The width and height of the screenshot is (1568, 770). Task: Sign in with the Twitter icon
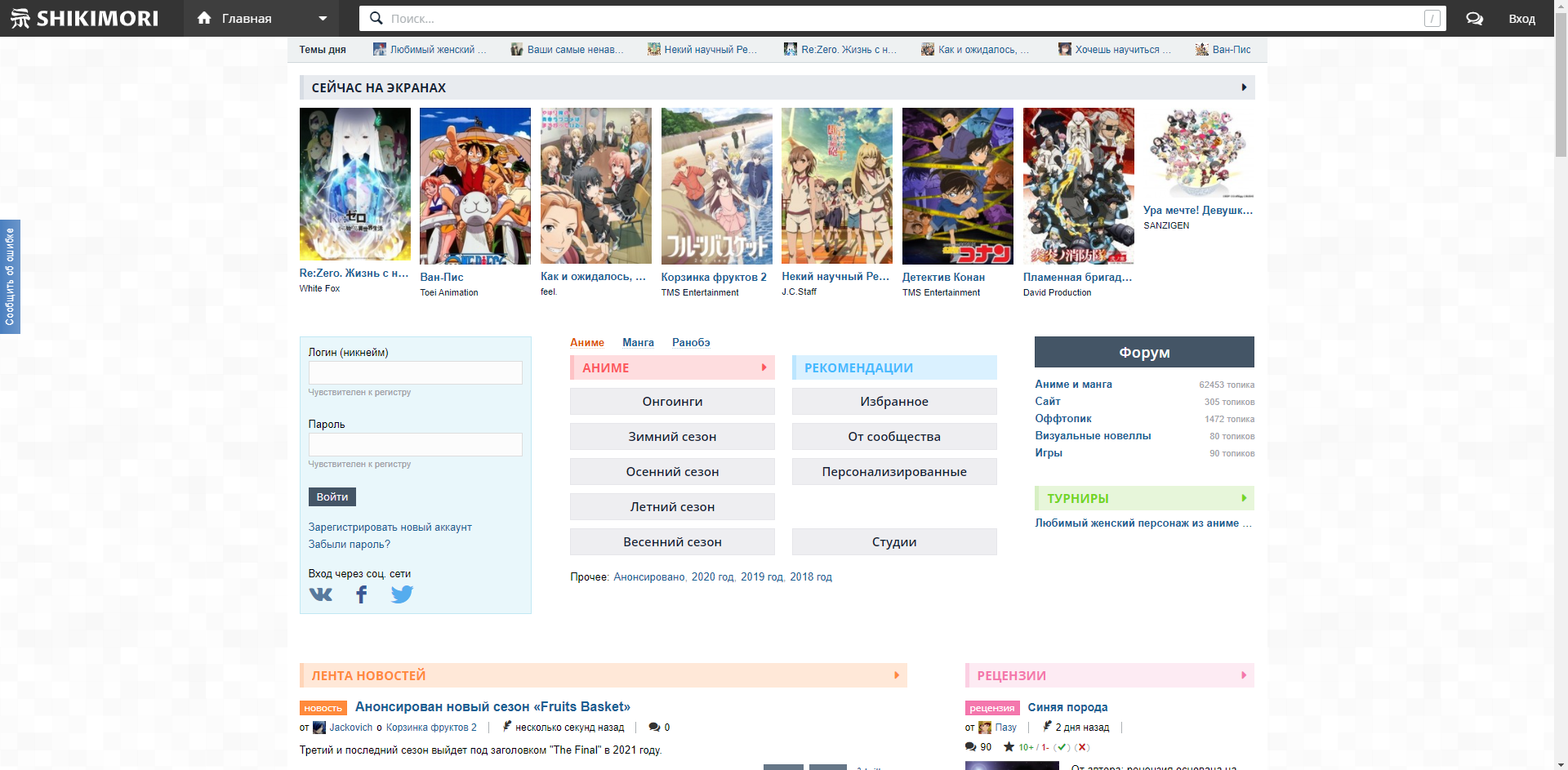[x=402, y=594]
